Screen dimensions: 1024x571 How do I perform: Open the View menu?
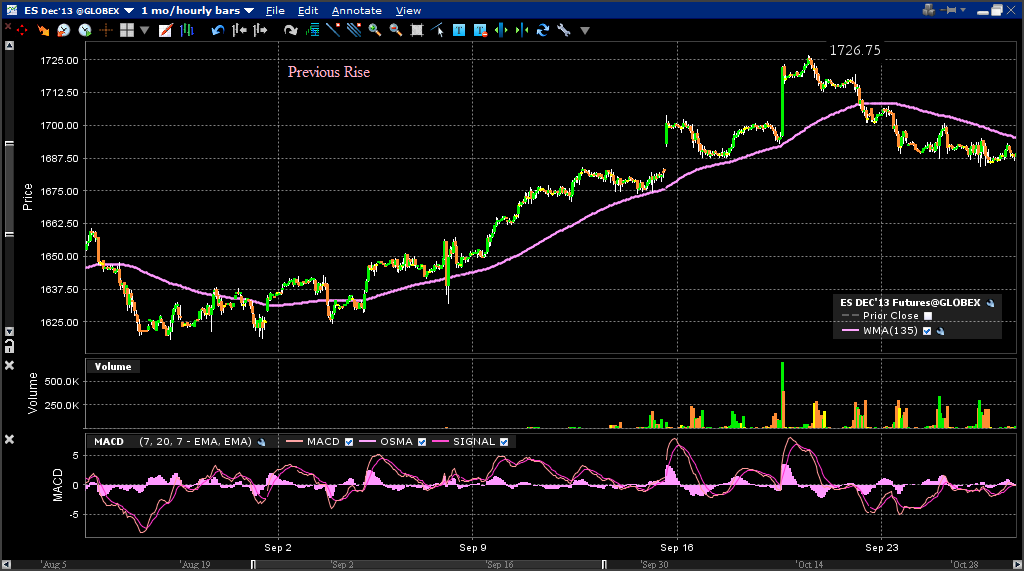(x=408, y=10)
